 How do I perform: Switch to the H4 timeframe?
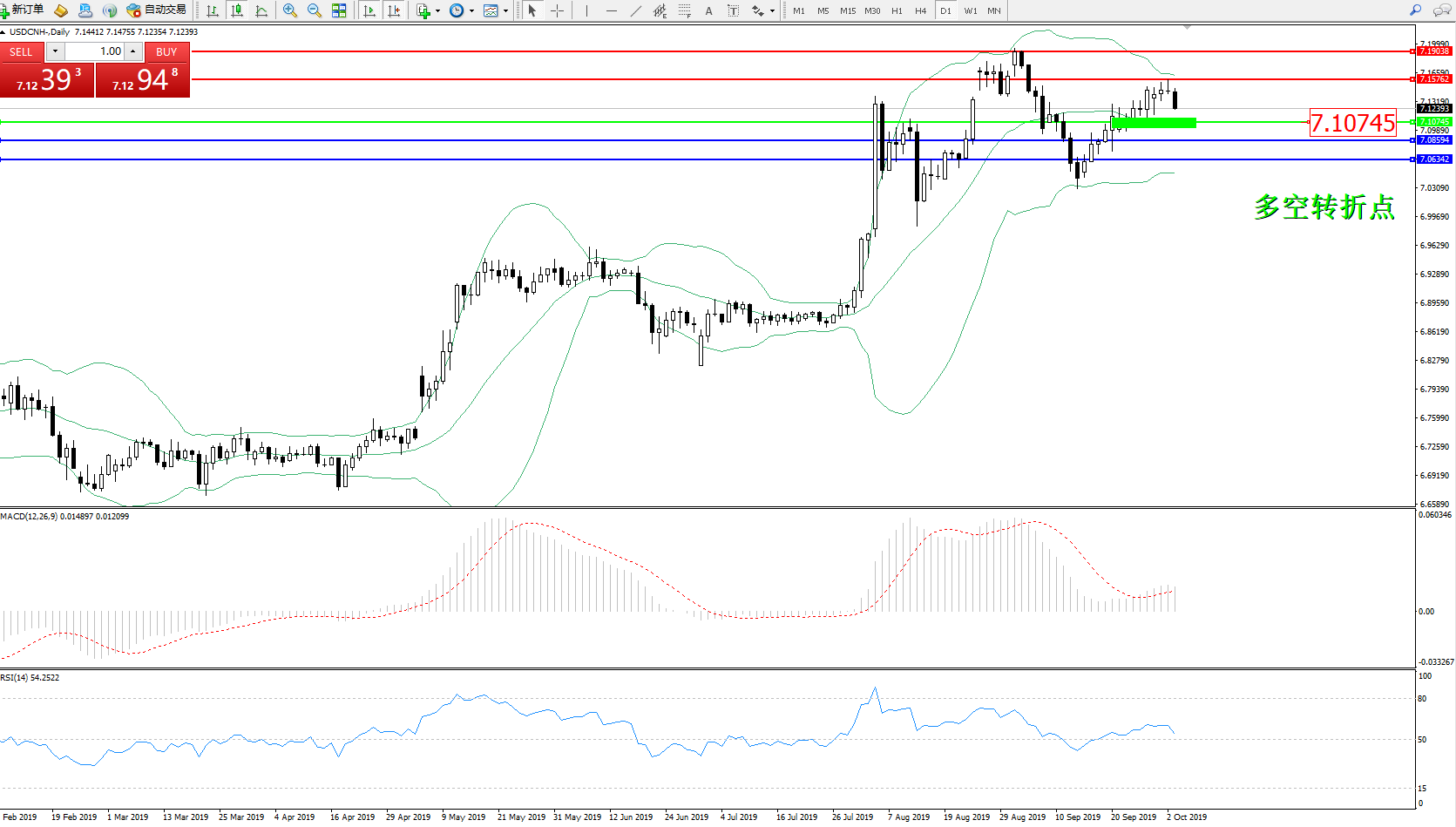click(921, 10)
